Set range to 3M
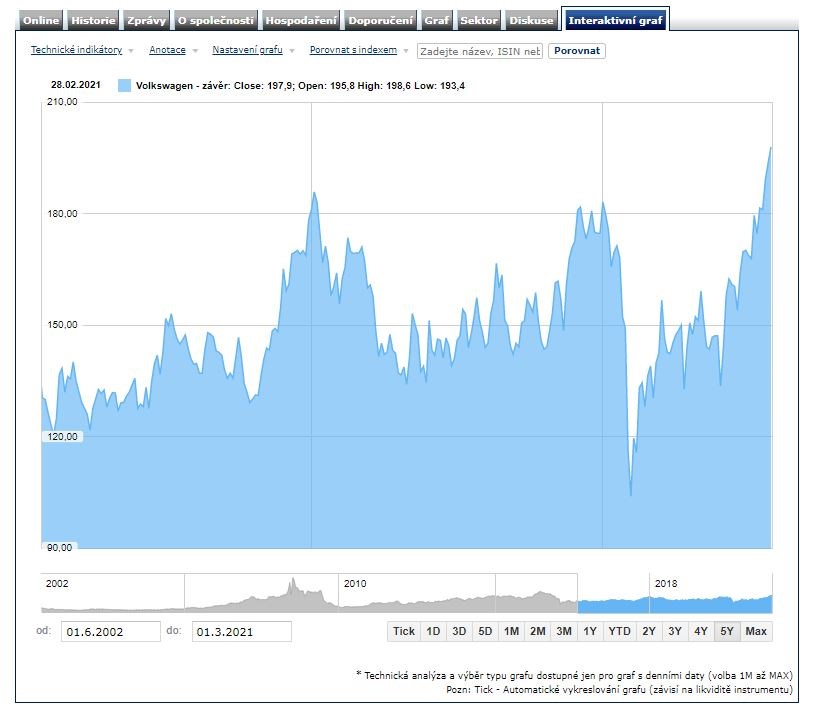 click(x=564, y=631)
